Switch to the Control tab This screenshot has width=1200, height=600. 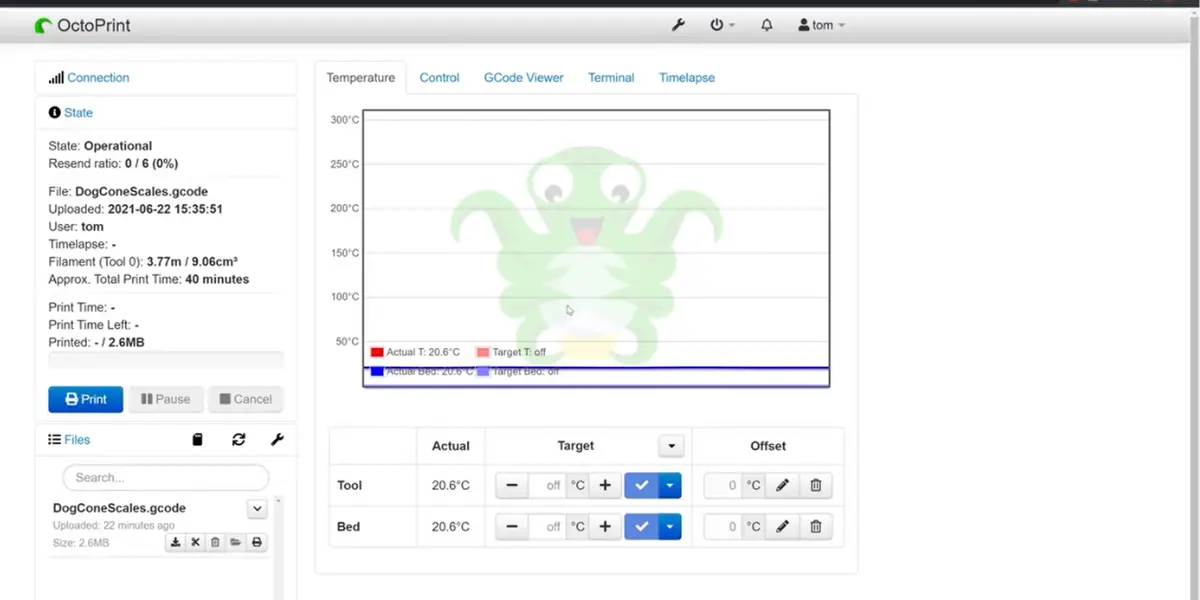tap(440, 78)
